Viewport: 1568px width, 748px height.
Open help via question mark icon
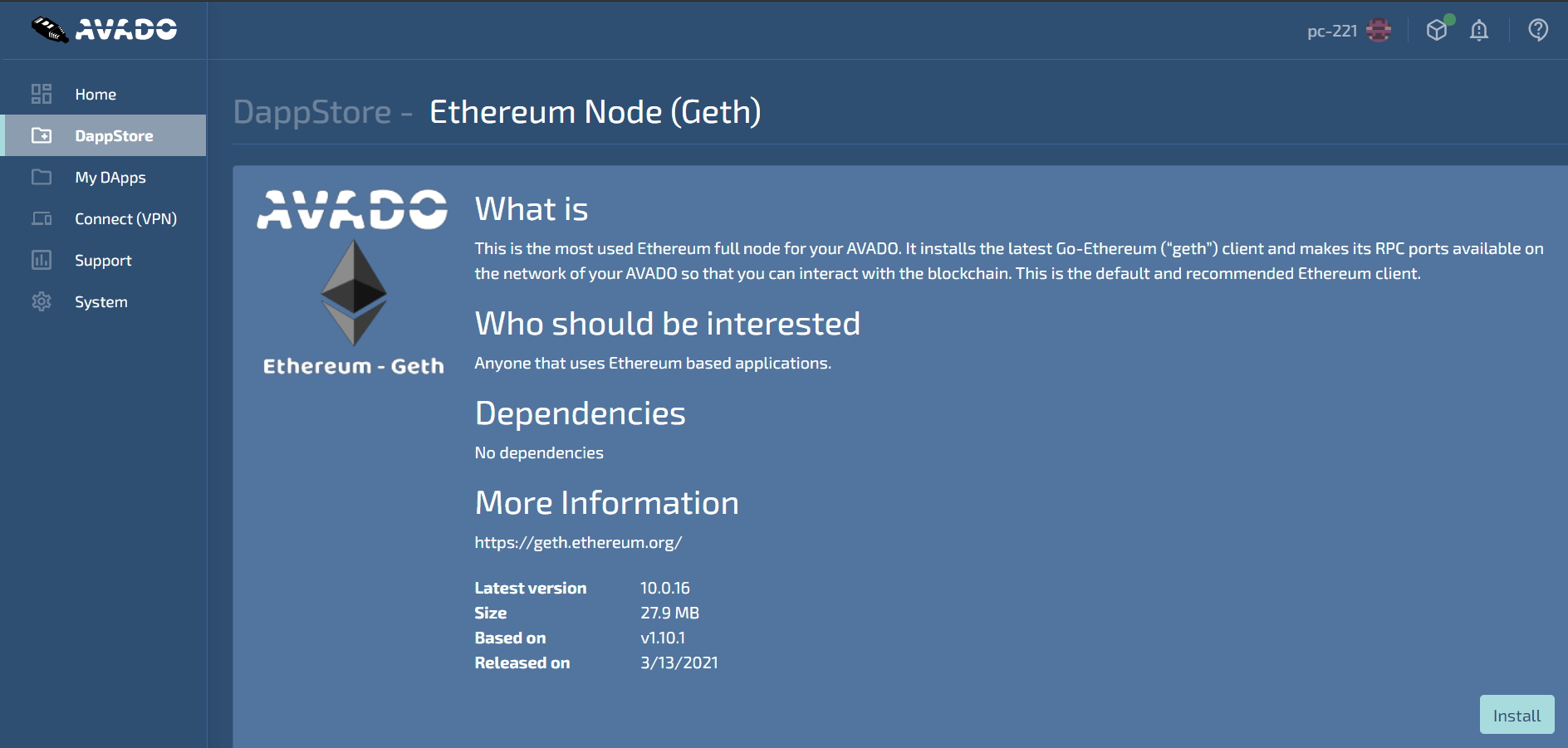tap(1538, 31)
